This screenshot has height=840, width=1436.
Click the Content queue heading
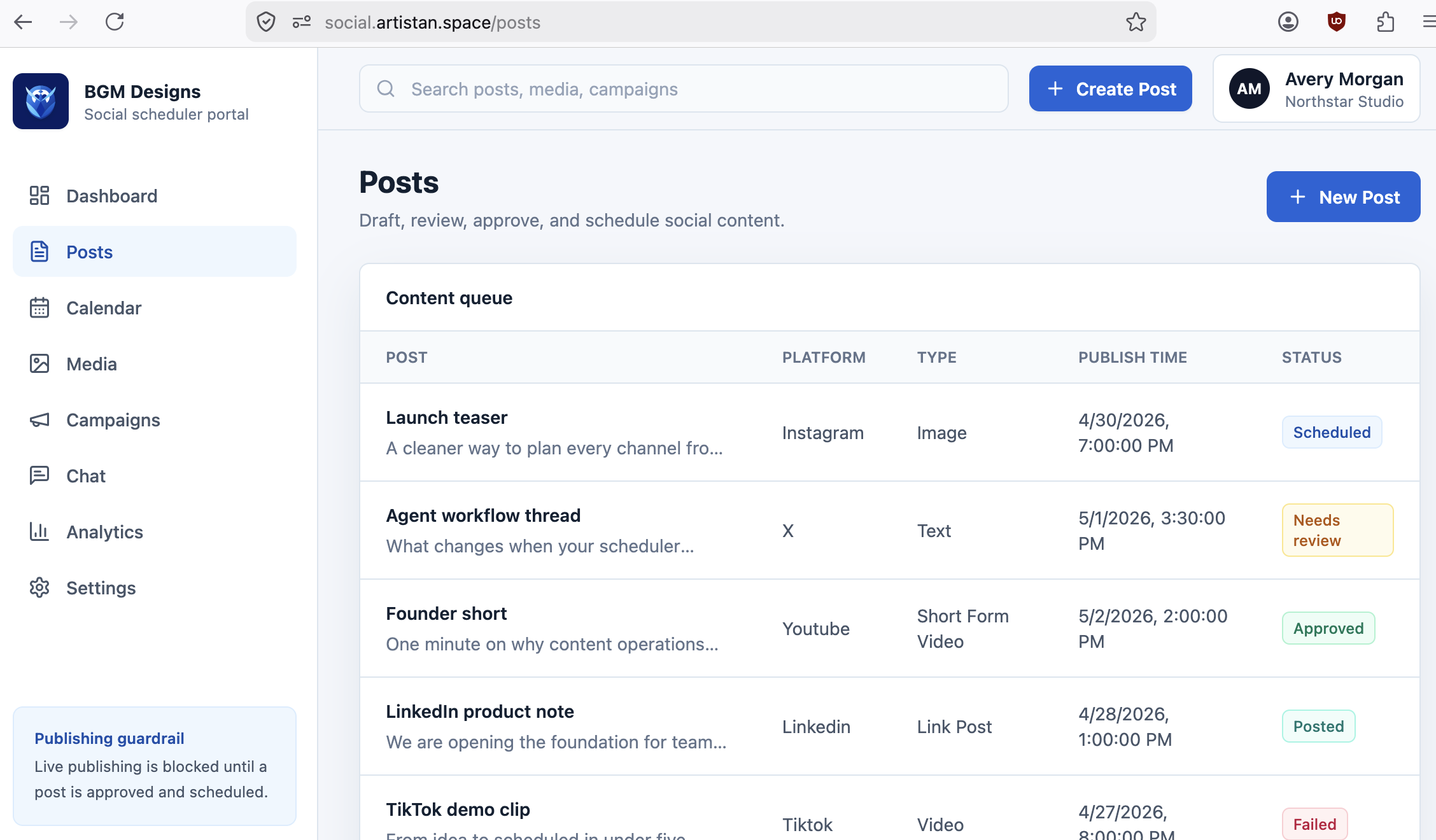click(x=449, y=298)
